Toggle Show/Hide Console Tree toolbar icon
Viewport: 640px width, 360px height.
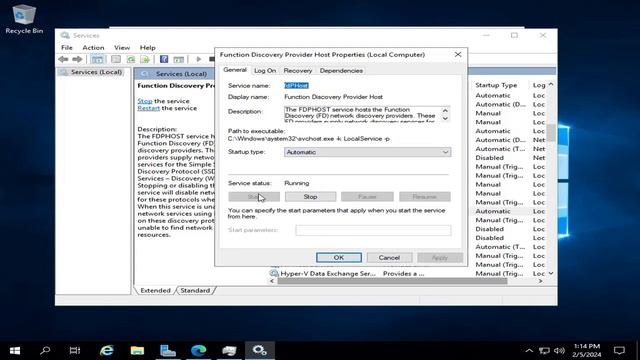click(97, 59)
